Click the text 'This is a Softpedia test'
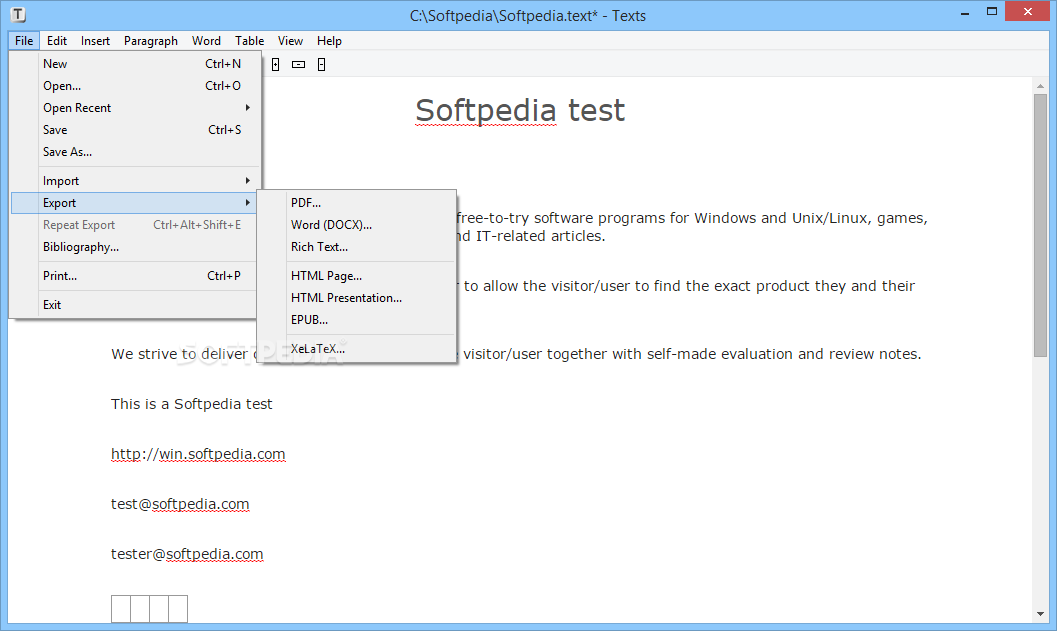Image resolution: width=1057 pixels, height=631 pixels. [191, 404]
